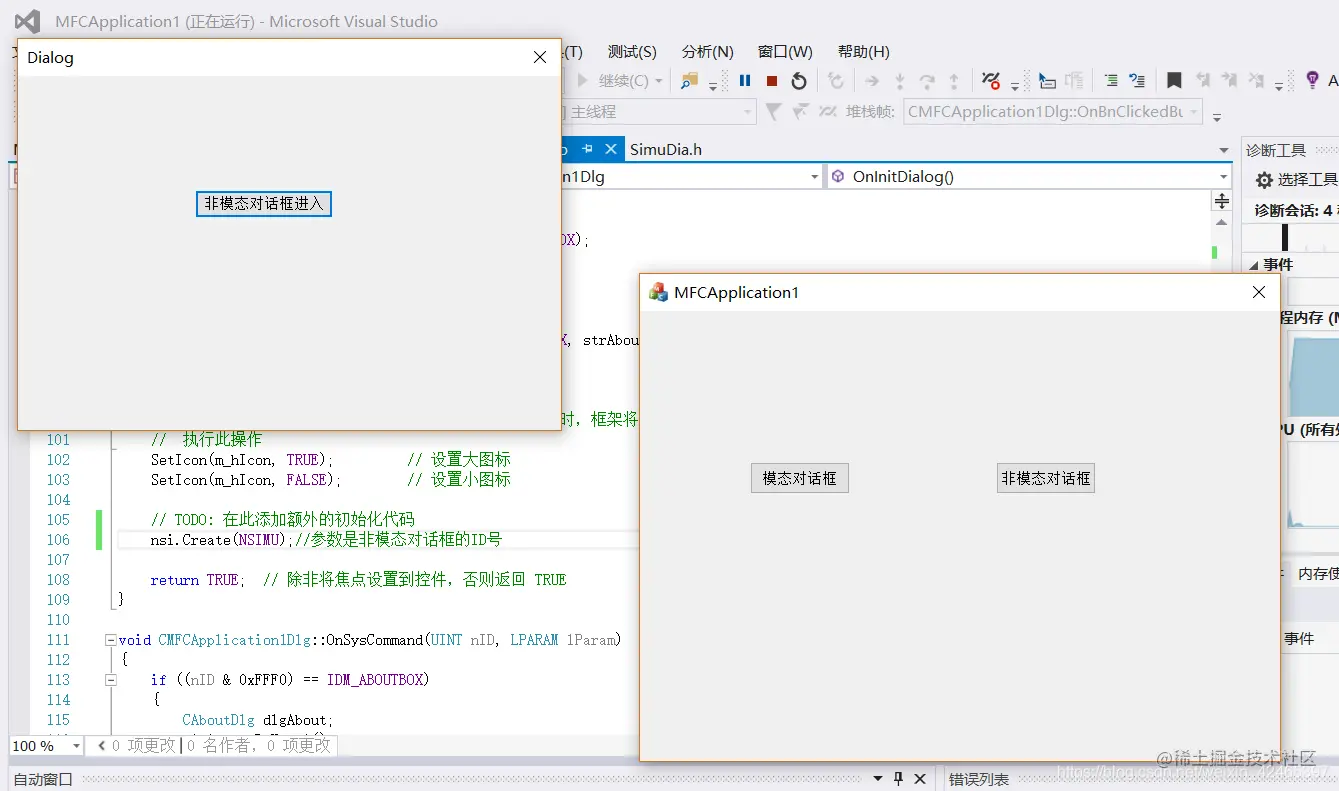Restart the debugging session
1339x791 pixels.
[798, 81]
